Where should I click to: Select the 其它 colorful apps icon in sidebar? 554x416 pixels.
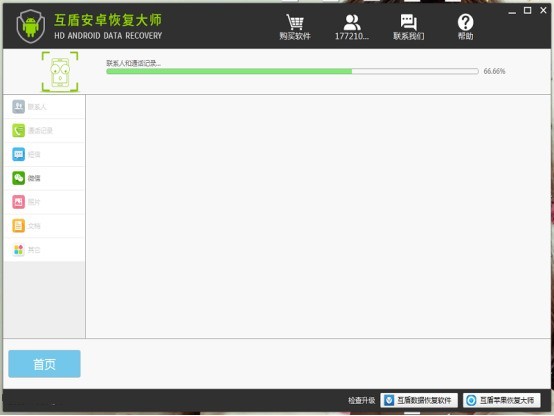click(18, 250)
